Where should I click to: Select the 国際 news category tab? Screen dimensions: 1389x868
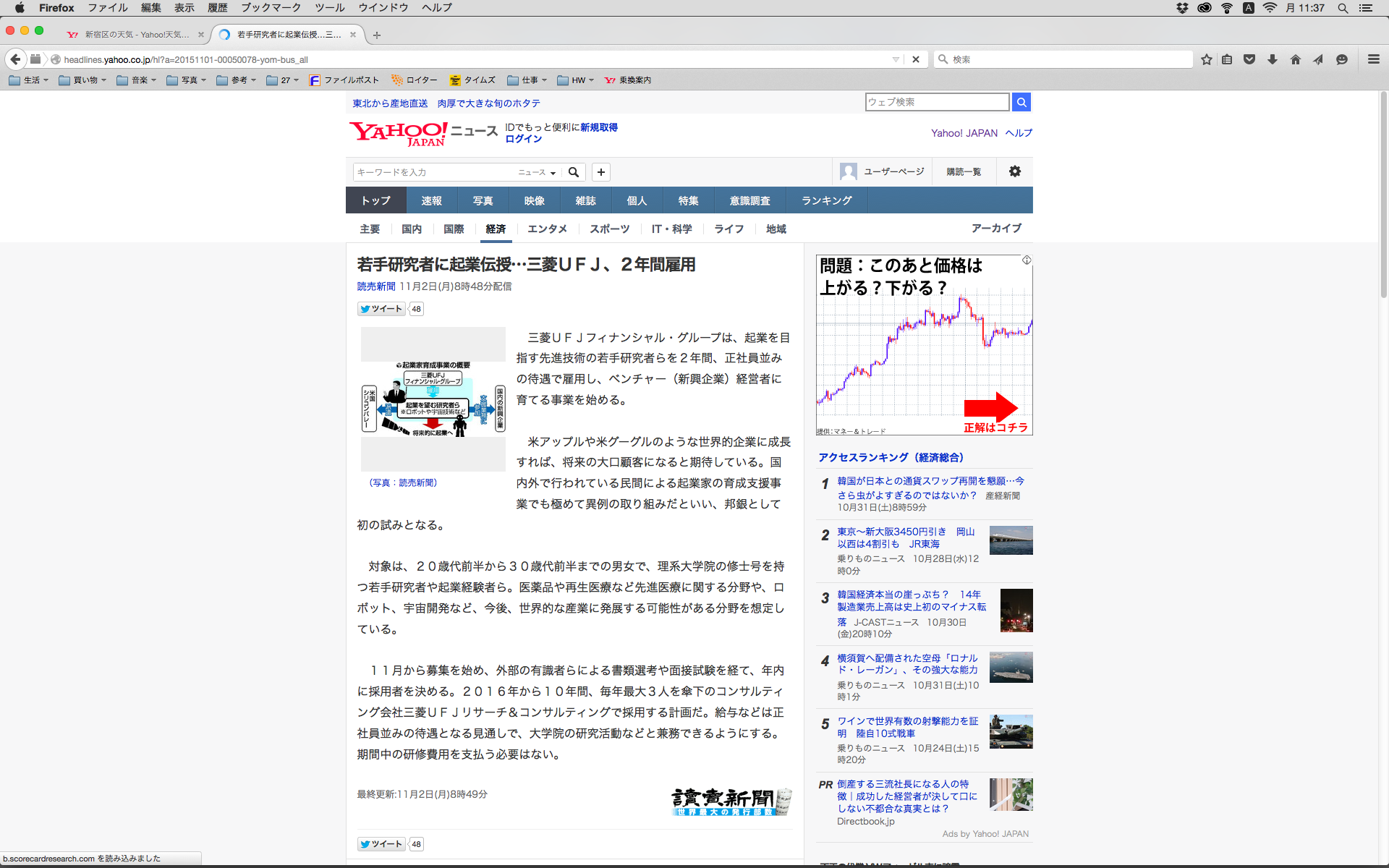tap(454, 229)
